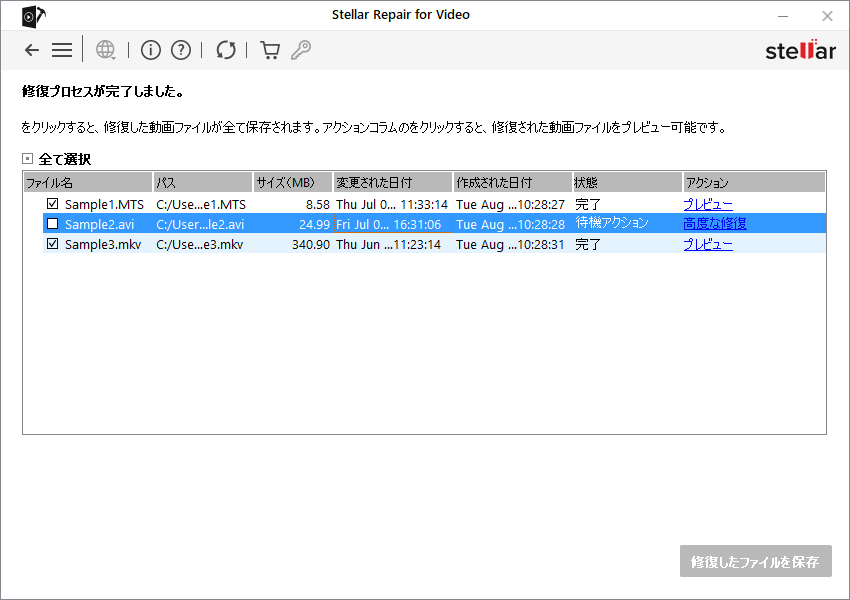The height and width of the screenshot is (600, 850).
Task: Click created date ending 10:28:28
Action: 510,224
